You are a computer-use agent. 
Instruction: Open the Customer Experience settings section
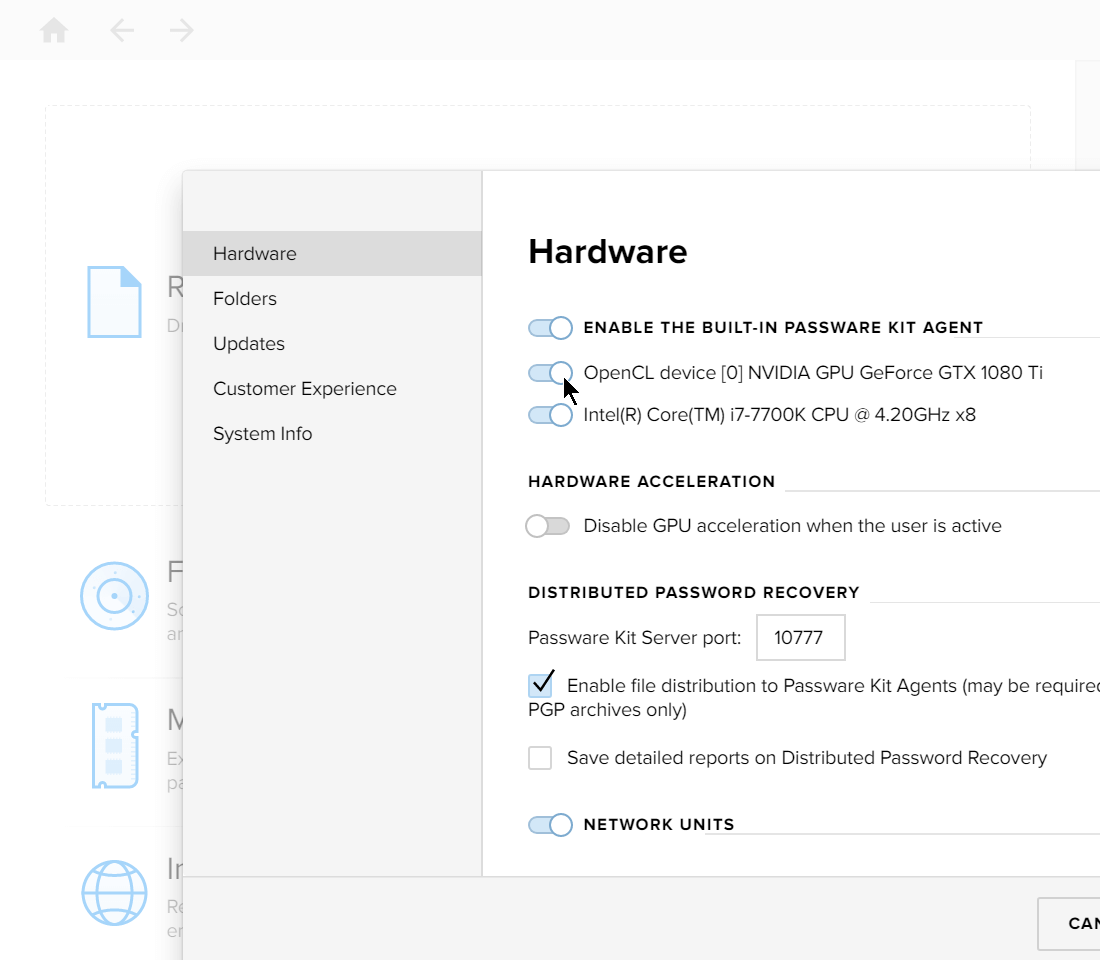(333, 388)
